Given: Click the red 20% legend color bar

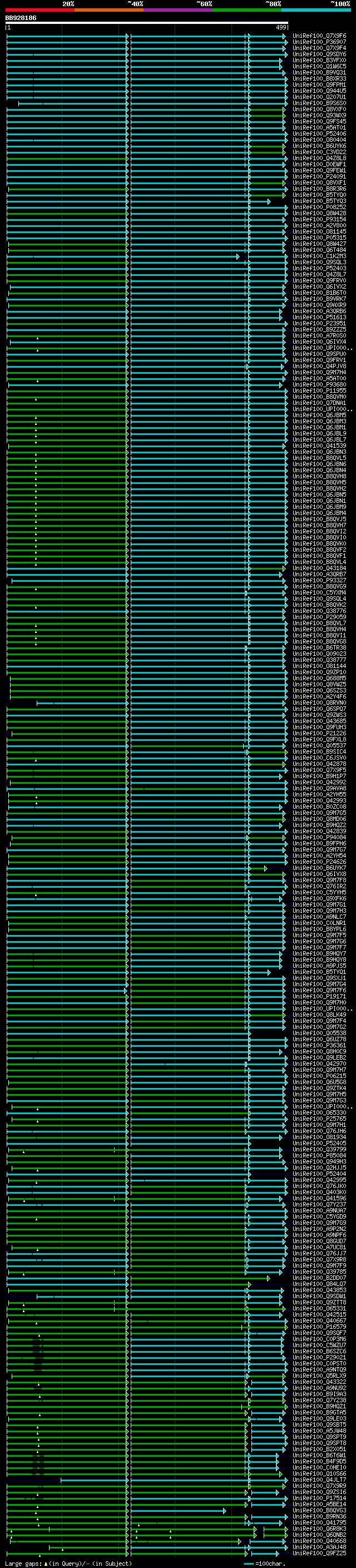Looking at the screenshot, I should pos(40,10).
